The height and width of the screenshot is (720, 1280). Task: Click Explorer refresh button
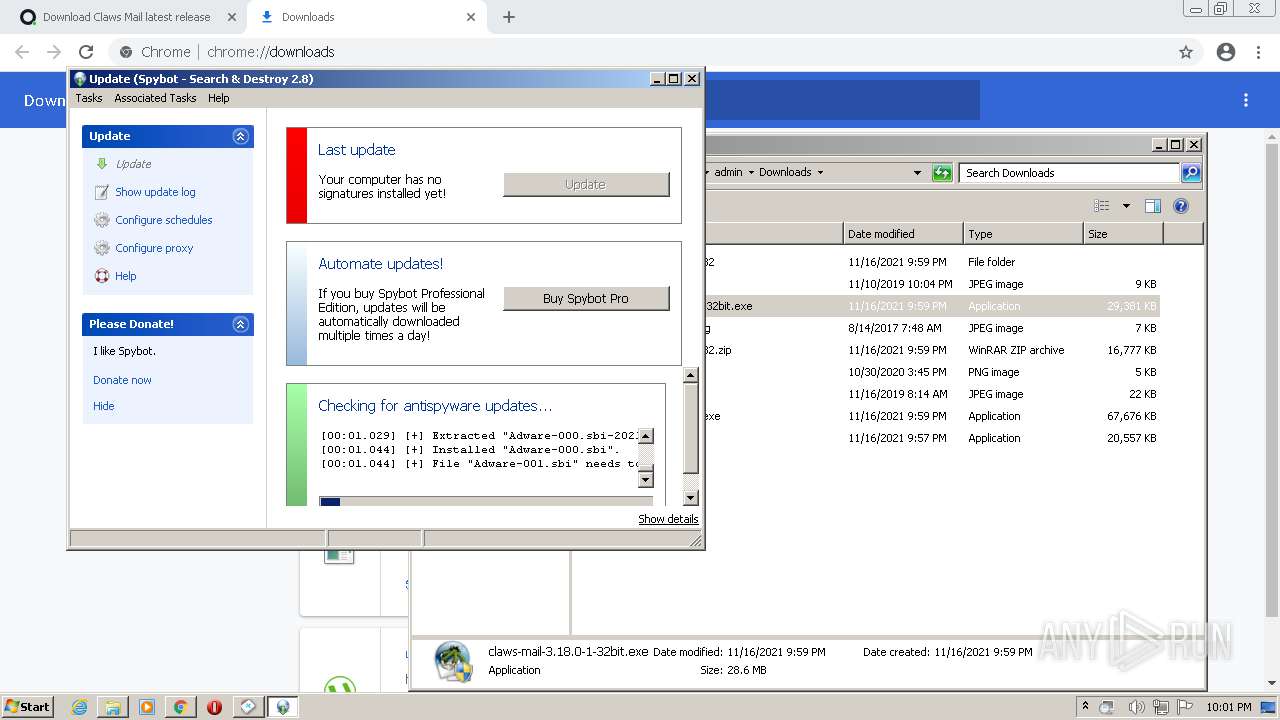point(942,173)
